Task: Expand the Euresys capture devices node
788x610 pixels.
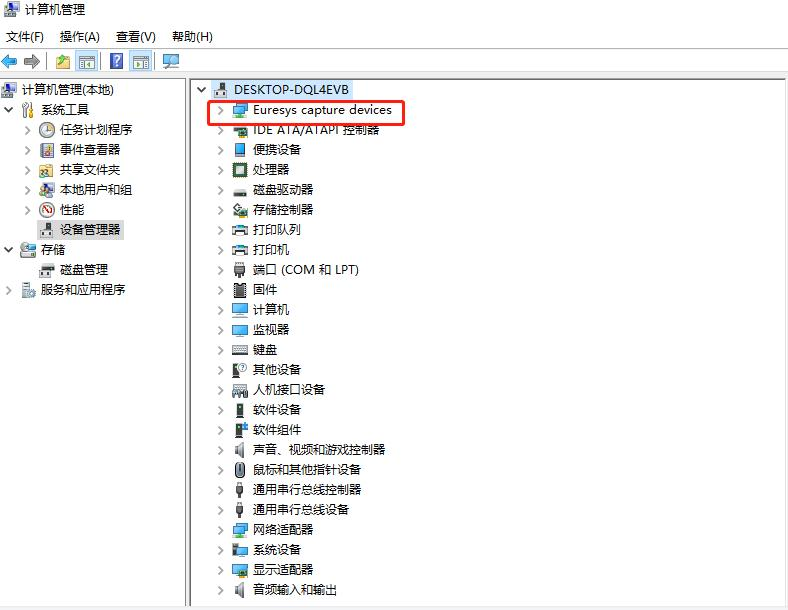Action: (220, 110)
